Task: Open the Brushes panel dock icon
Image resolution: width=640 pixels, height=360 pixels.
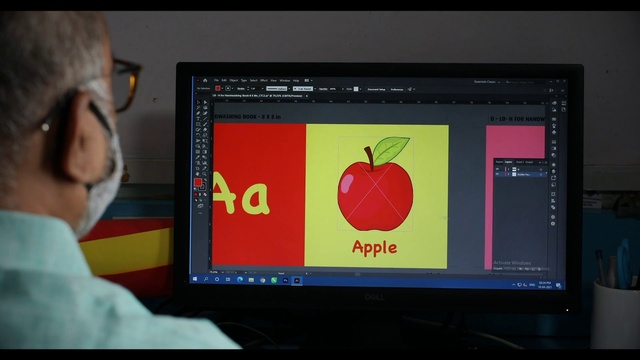Action: 553,125
